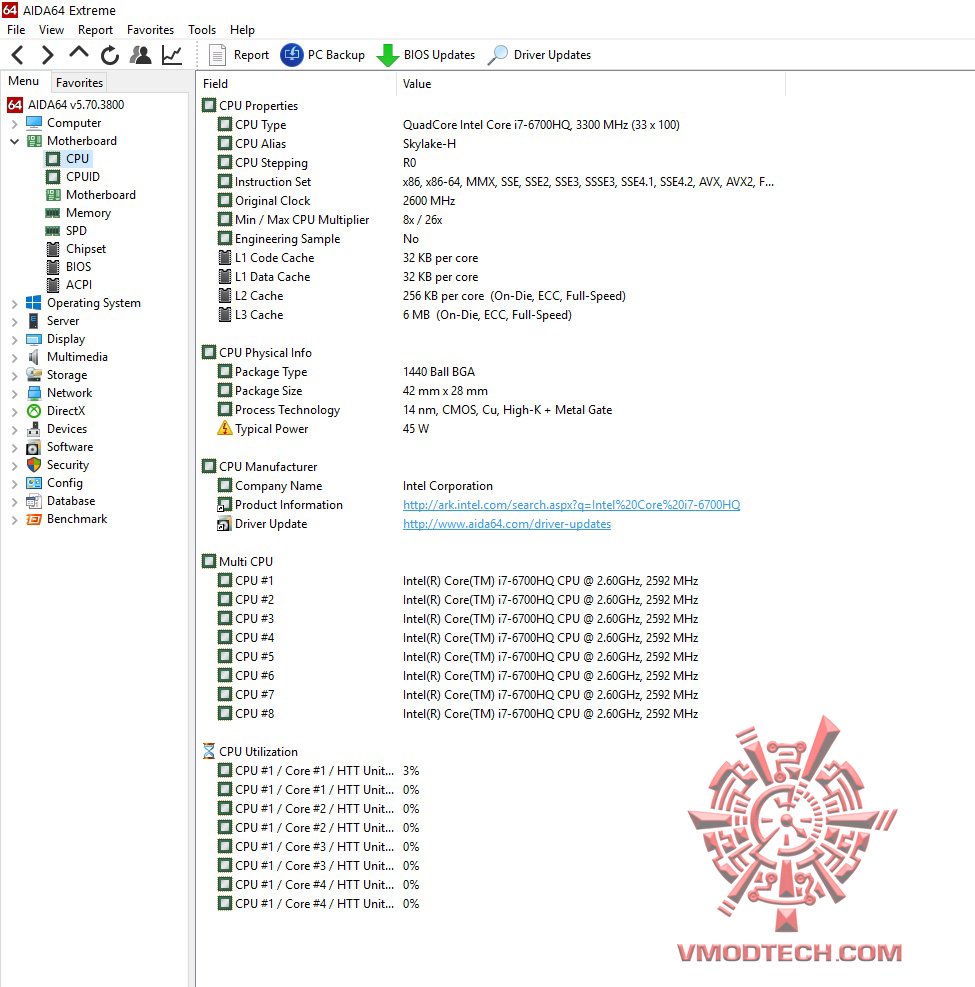Expand the DirectX node
The width and height of the screenshot is (975, 987).
tap(14, 412)
